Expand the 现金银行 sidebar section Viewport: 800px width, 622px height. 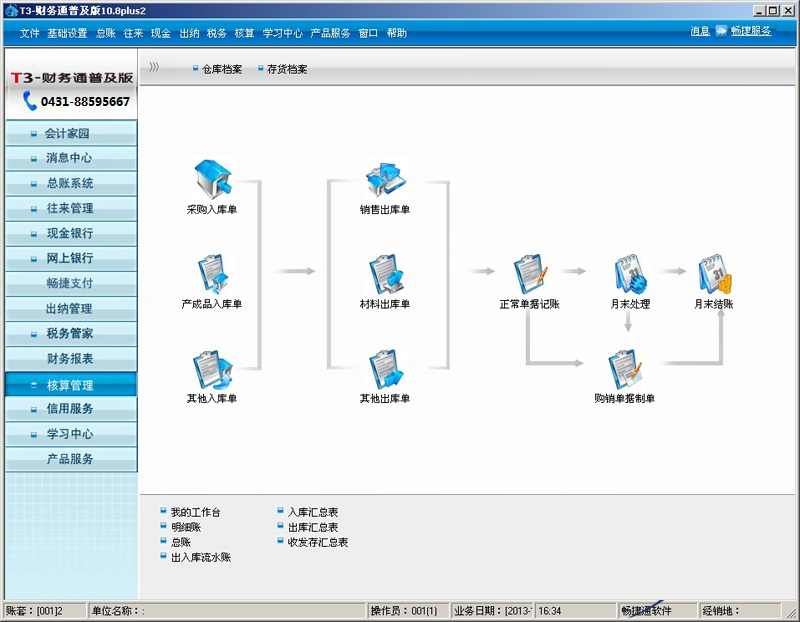[69, 233]
